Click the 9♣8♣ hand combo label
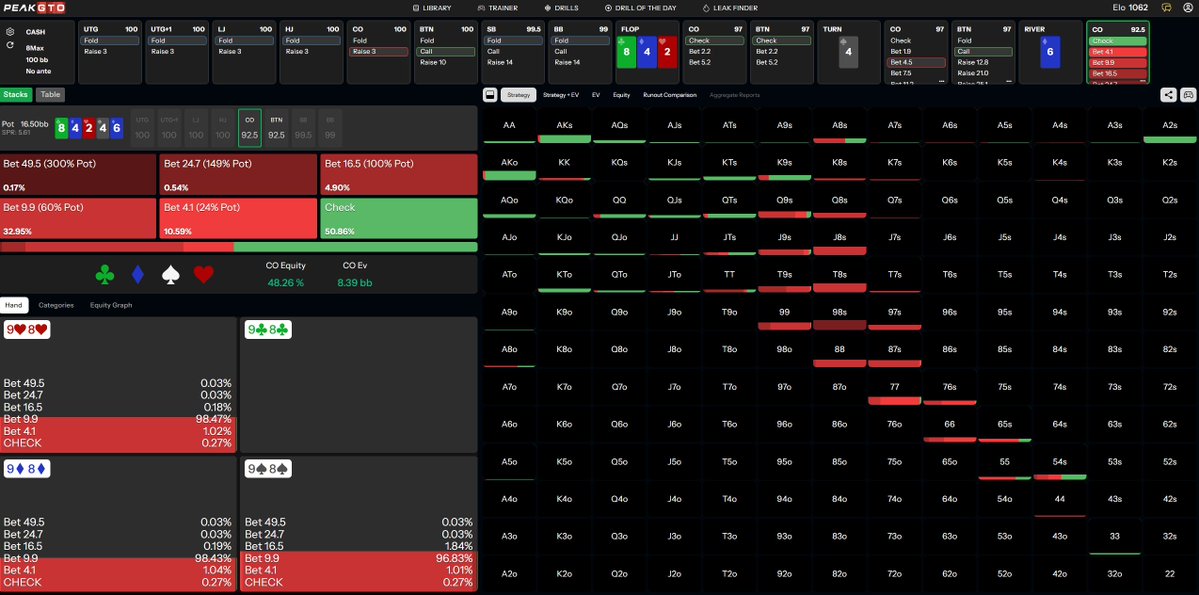 click(x=268, y=330)
